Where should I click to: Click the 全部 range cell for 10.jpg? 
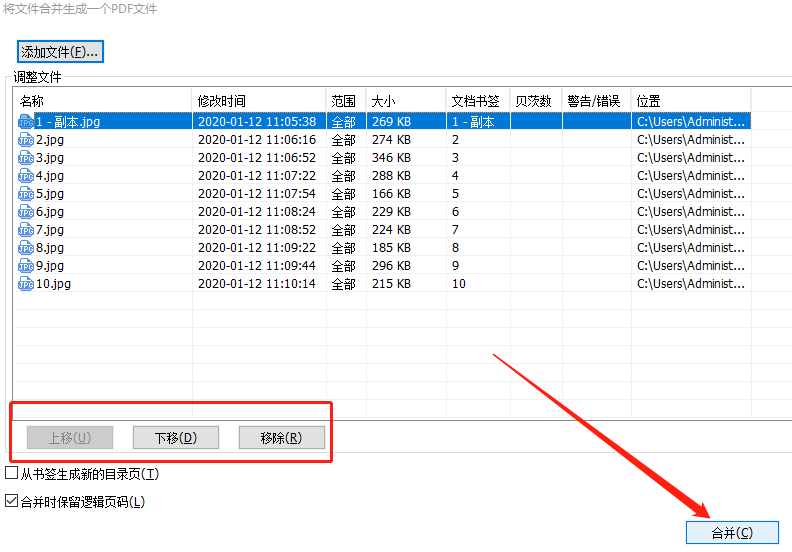tap(343, 284)
